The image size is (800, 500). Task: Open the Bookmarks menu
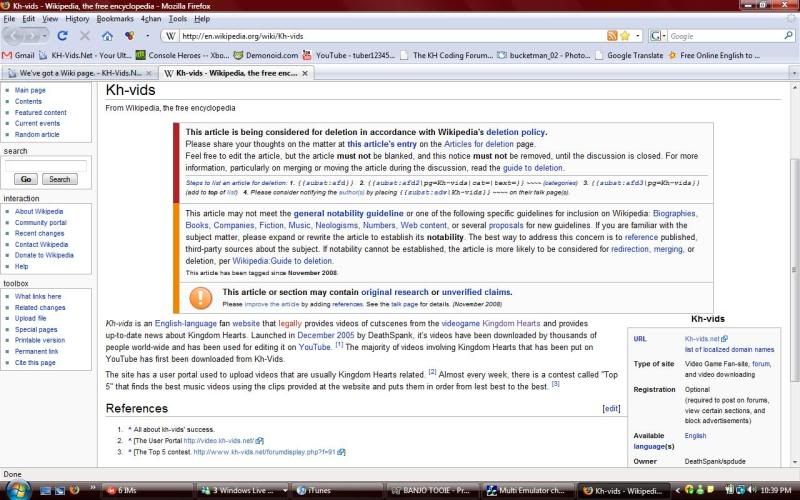[x=115, y=19]
